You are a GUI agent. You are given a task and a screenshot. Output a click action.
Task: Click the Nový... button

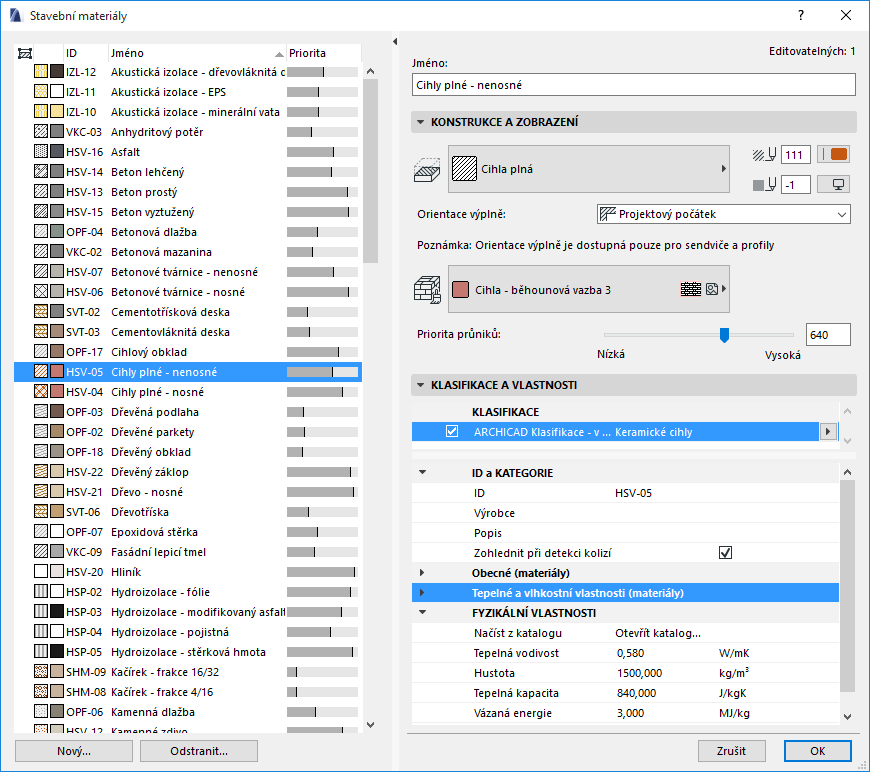74,751
